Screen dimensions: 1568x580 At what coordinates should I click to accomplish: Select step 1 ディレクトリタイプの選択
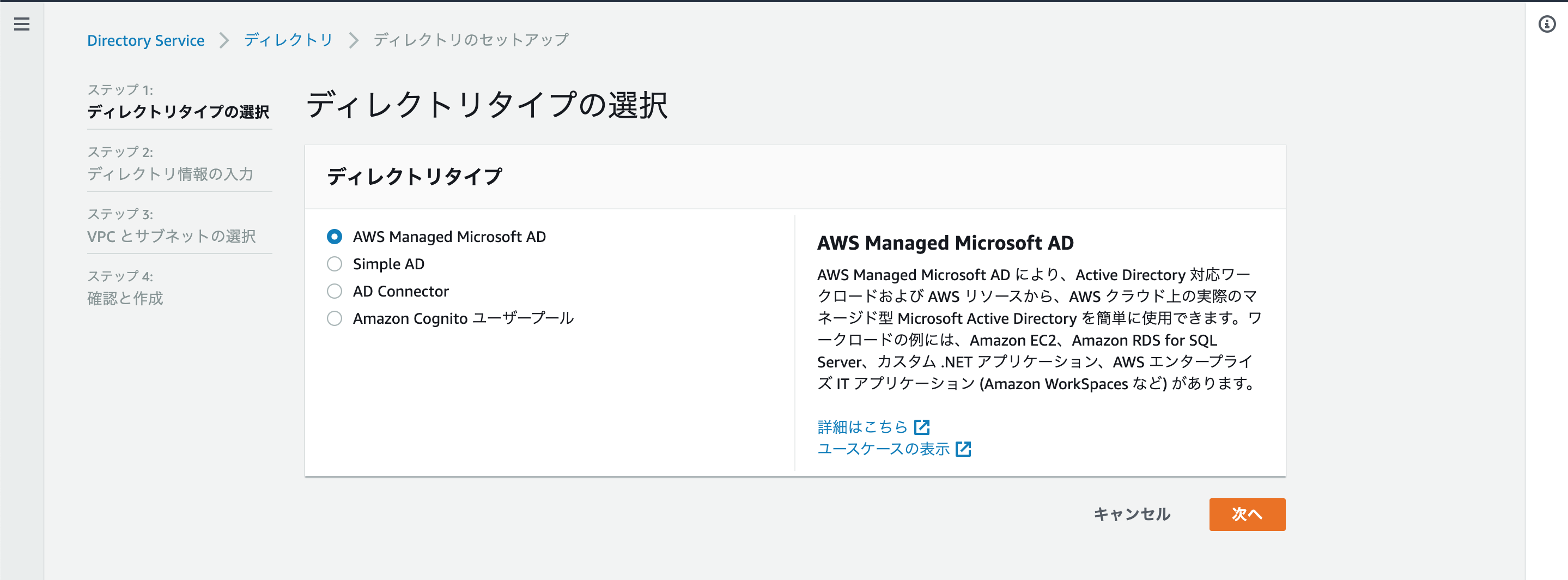point(178,112)
